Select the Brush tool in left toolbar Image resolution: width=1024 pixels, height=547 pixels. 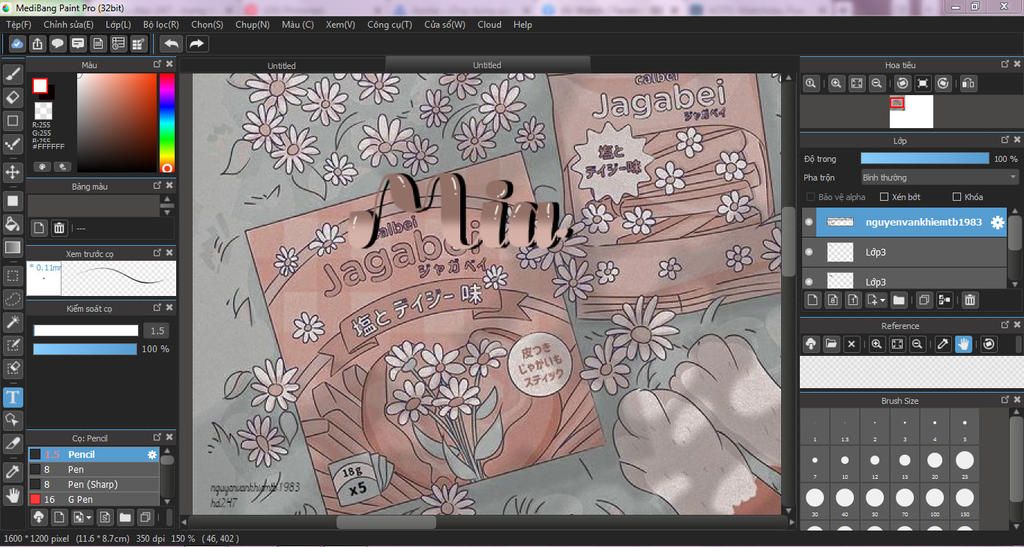pyautogui.click(x=13, y=74)
